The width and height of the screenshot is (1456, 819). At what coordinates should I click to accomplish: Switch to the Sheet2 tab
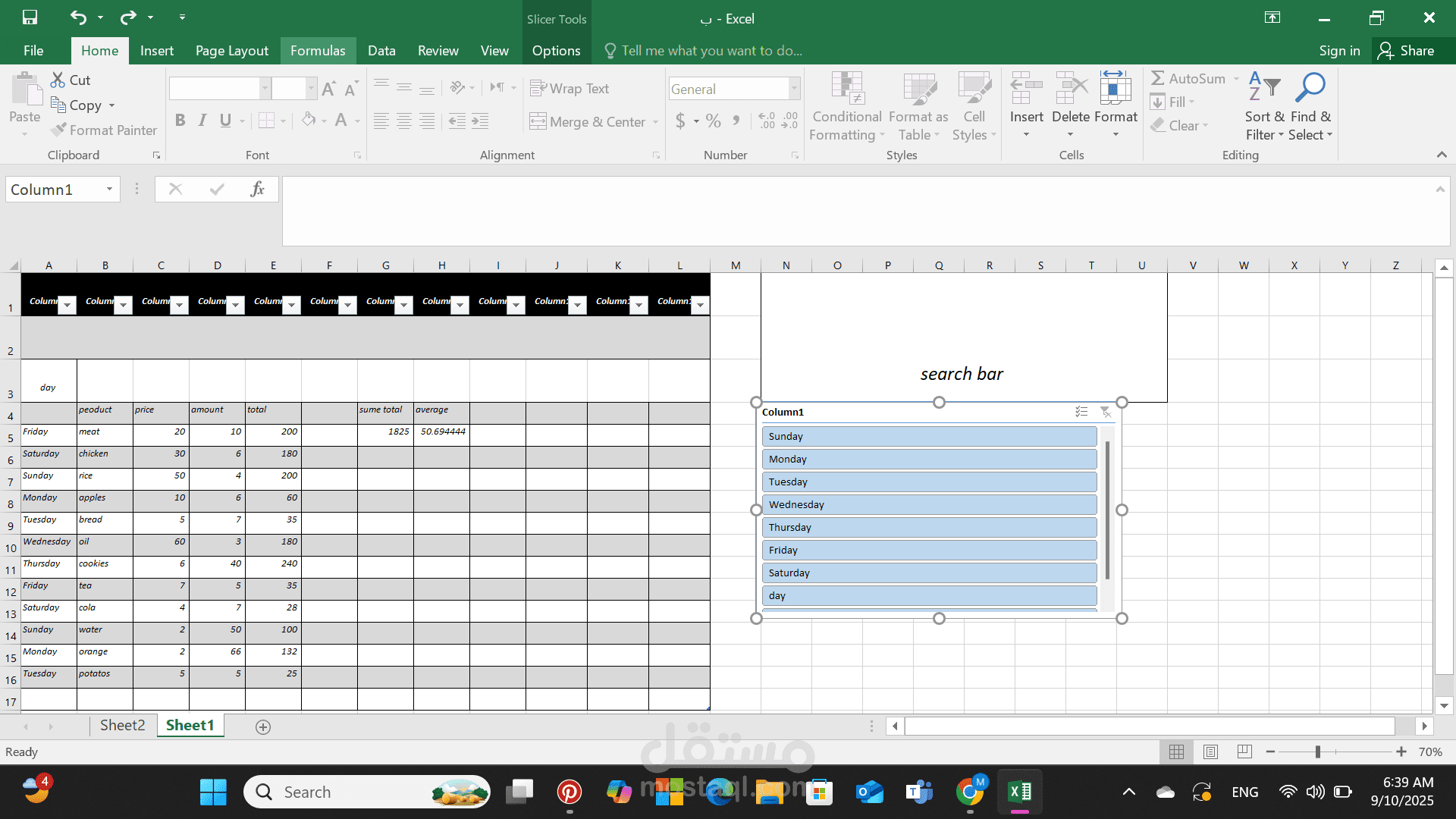122,725
